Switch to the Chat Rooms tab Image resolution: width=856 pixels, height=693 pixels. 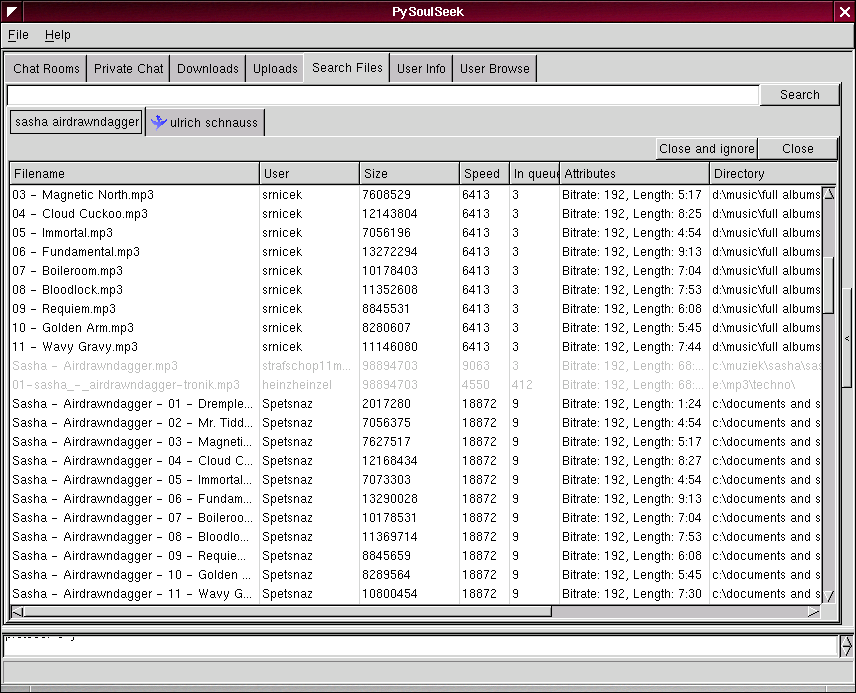[46, 69]
